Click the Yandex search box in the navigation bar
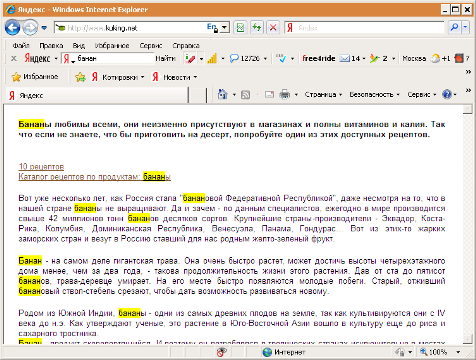Image resolution: width=476 pixels, height=360 pixels. (x=365, y=28)
